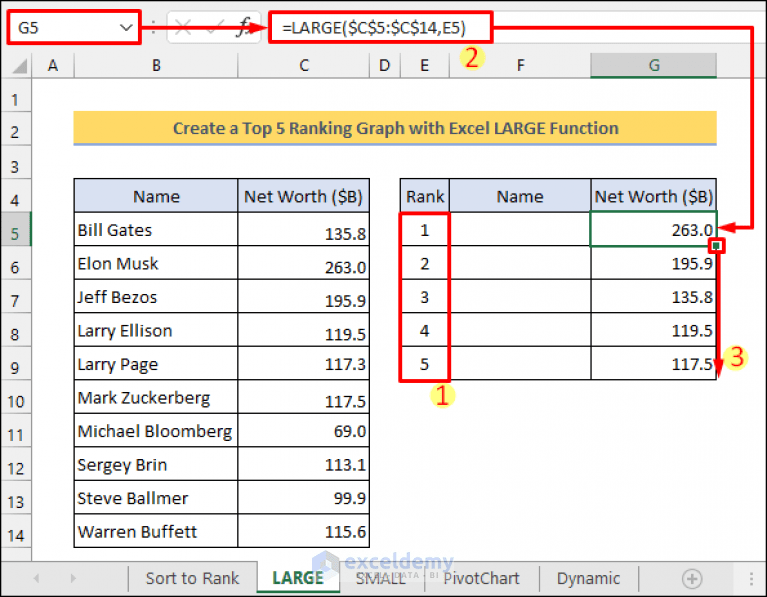Click the rank 5 cell
767x597 pixels.
pyautogui.click(x=425, y=364)
